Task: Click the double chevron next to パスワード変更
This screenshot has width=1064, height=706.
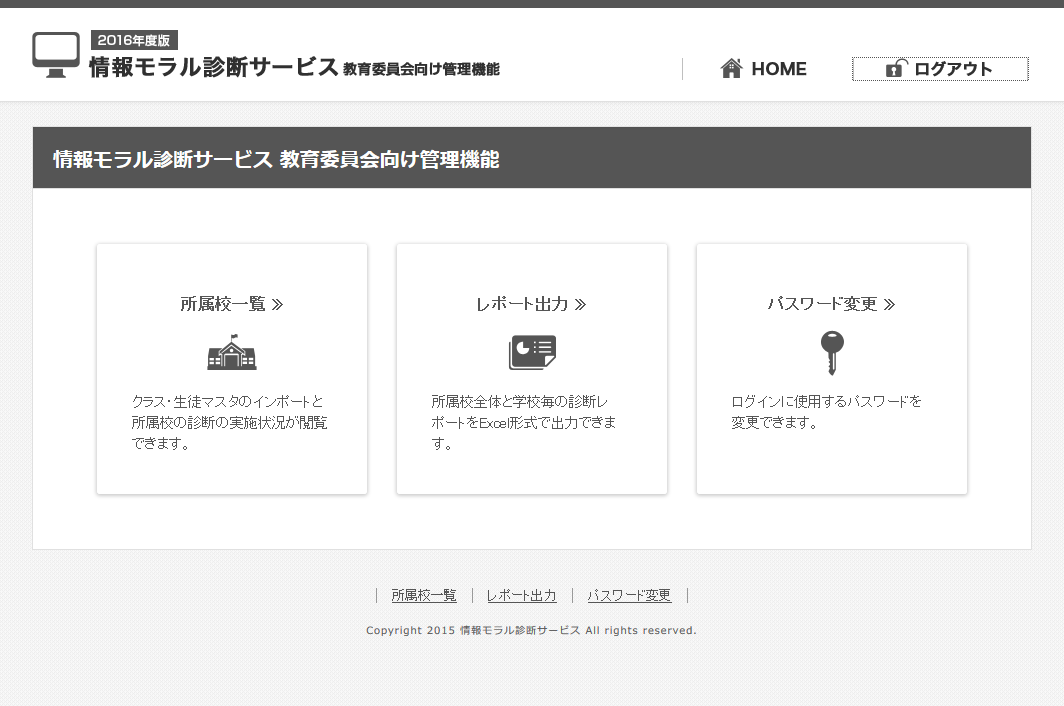Action: point(889,304)
